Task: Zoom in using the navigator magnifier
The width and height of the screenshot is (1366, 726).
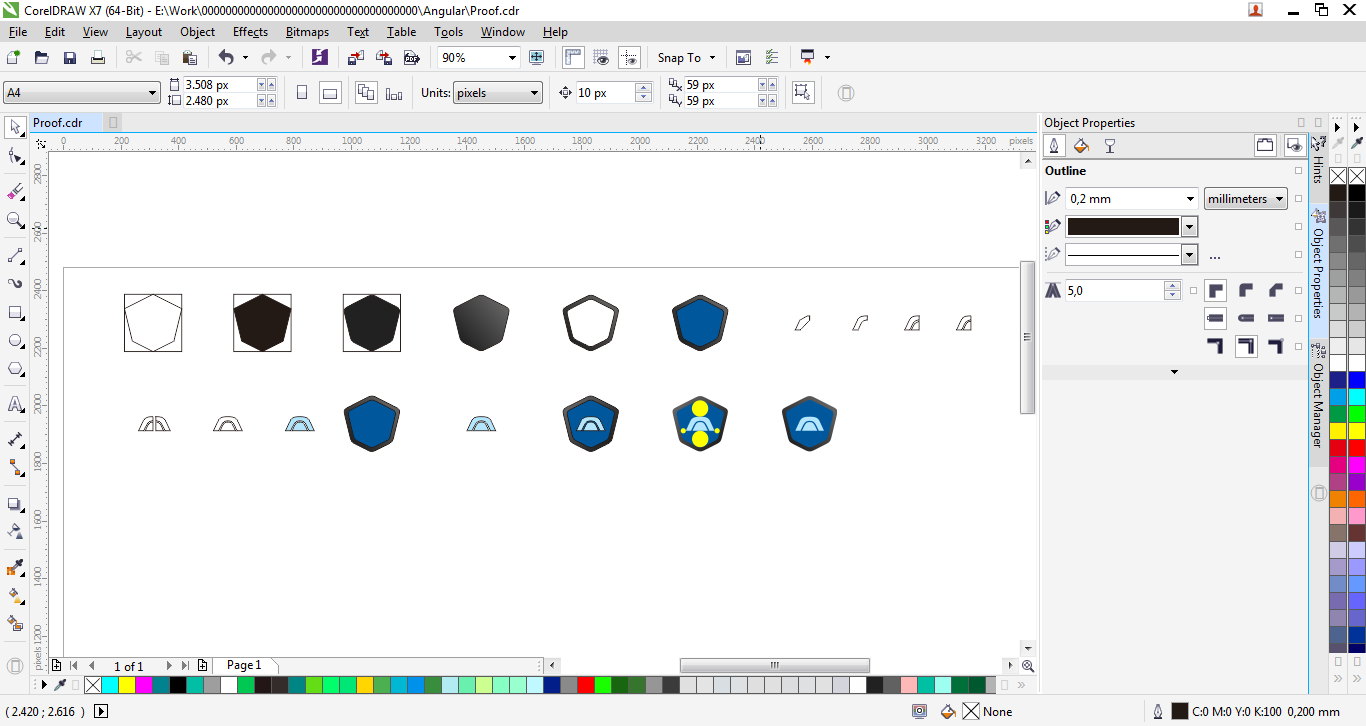Action: pyautogui.click(x=1028, y=666)
